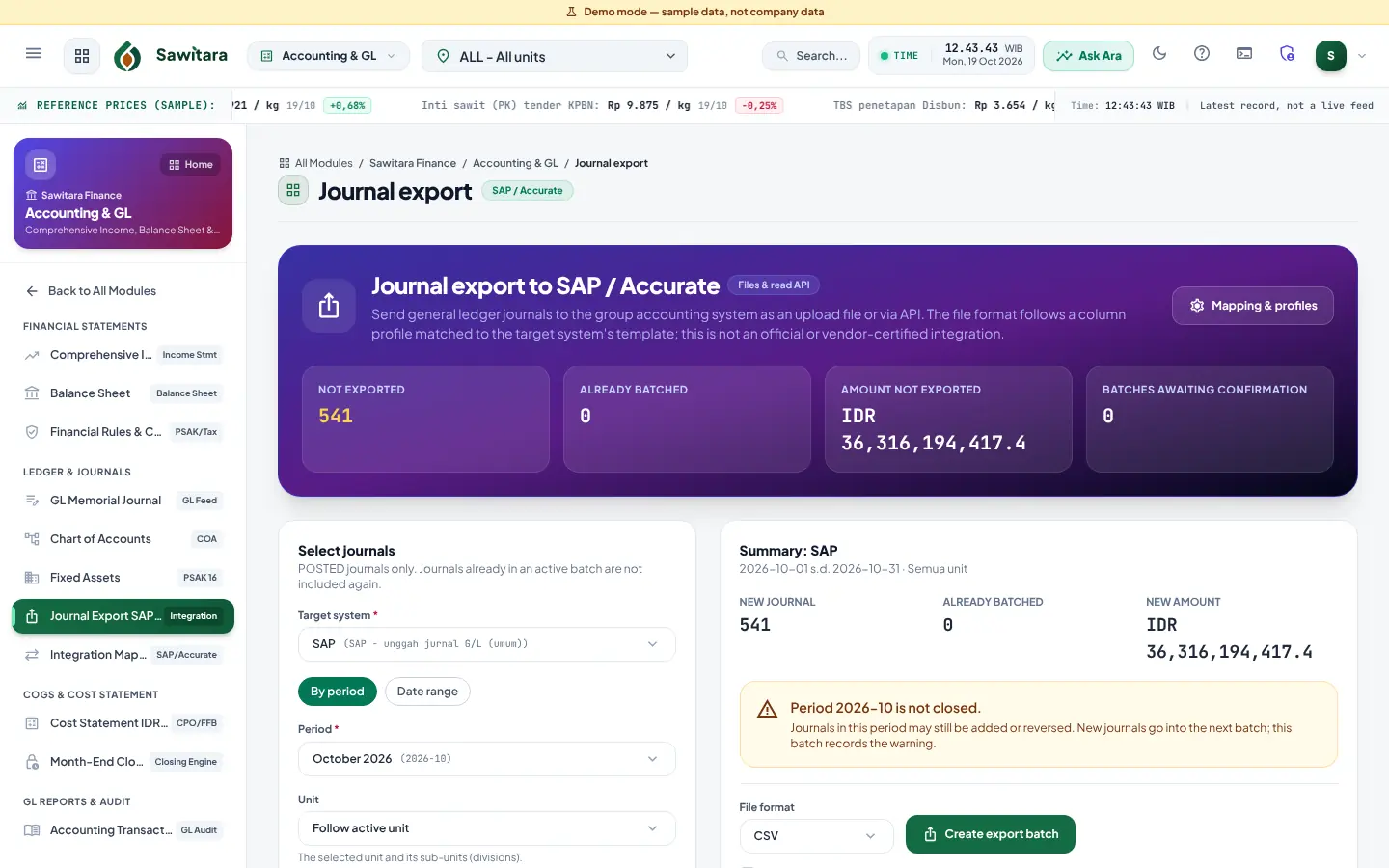The height and width of the screenshot is (868, 1389).
Task: Click the Ask Ara button
Action: [1088, 56]
